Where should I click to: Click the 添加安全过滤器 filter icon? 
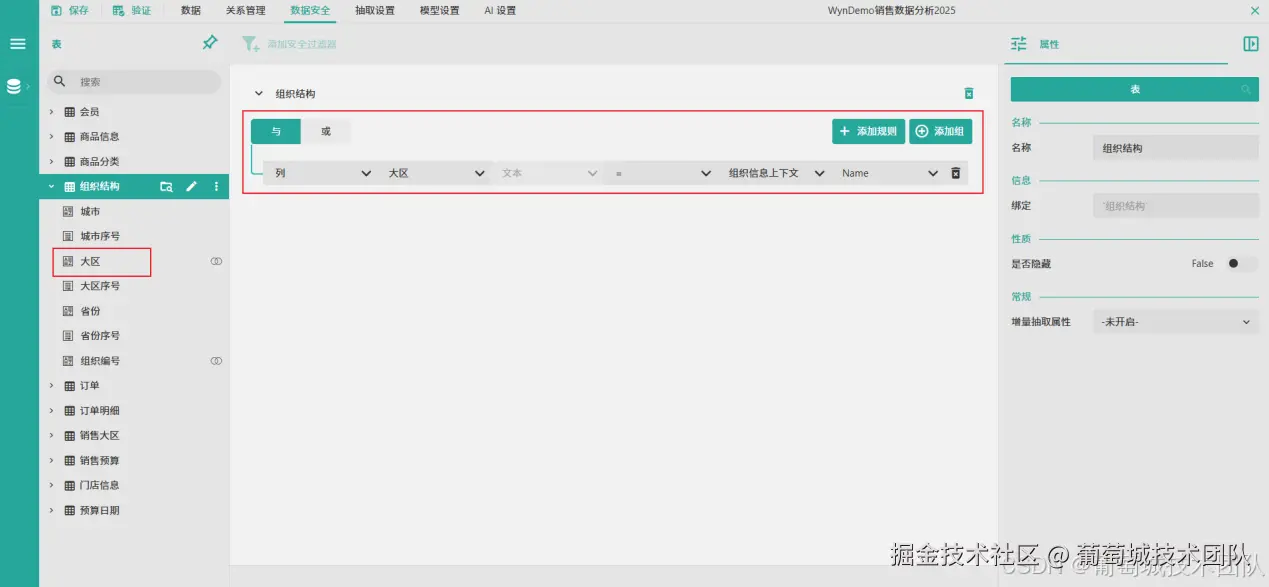248,43
